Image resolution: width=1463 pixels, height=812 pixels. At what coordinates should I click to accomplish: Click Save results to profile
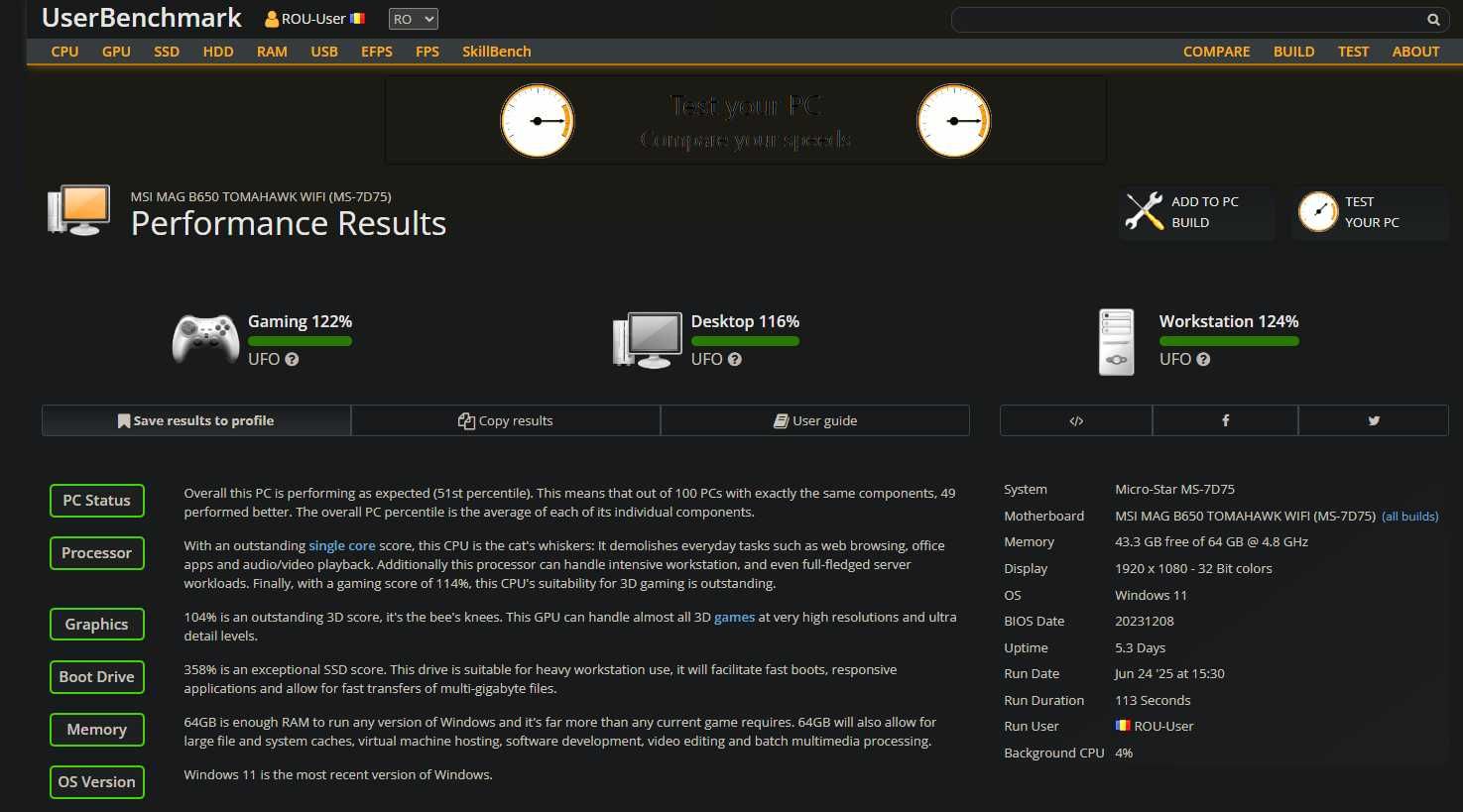tap(196, 420)
